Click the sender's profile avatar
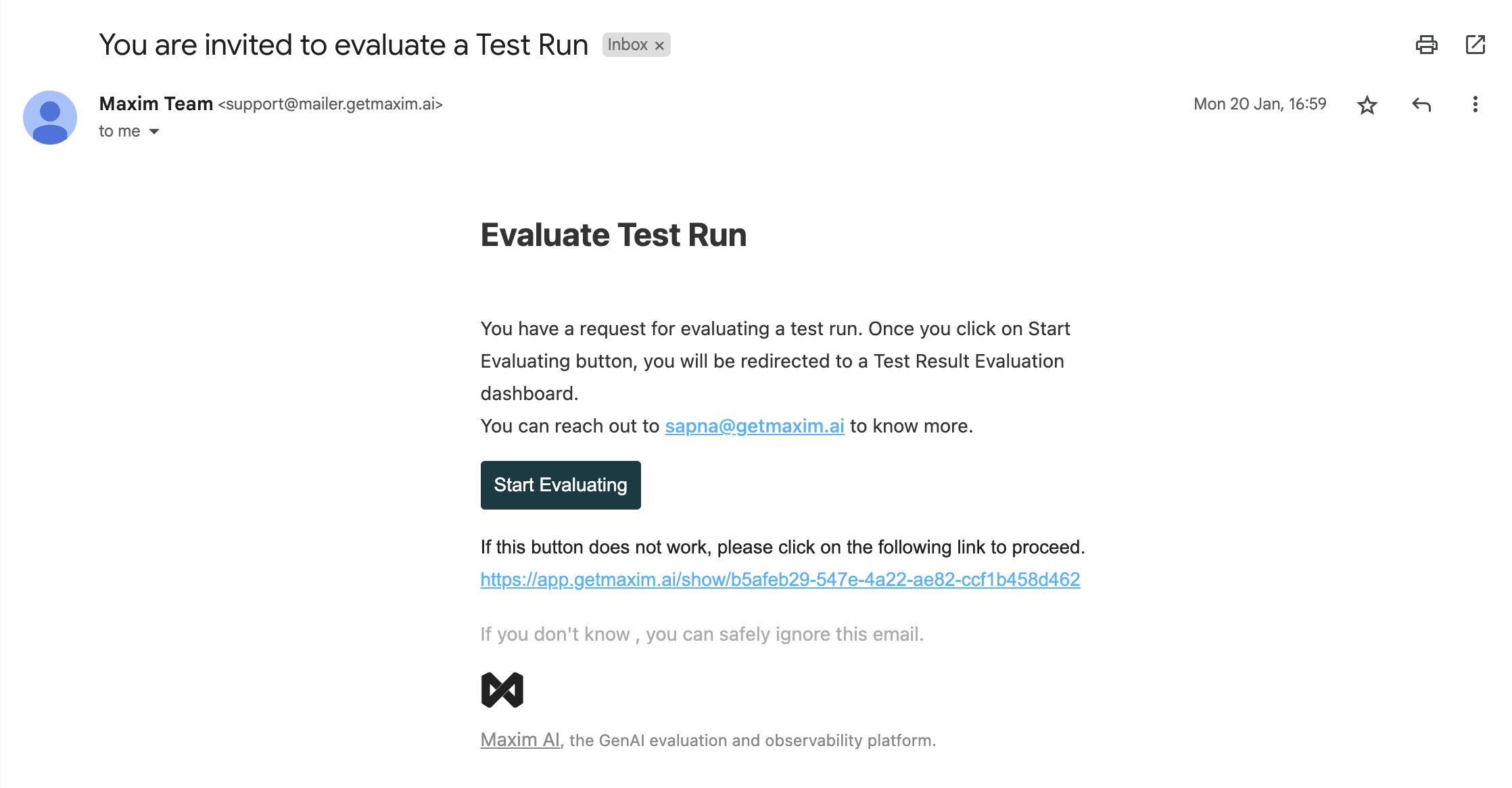The width and height of the screenshot is (1512, 788). coord(50,118)
